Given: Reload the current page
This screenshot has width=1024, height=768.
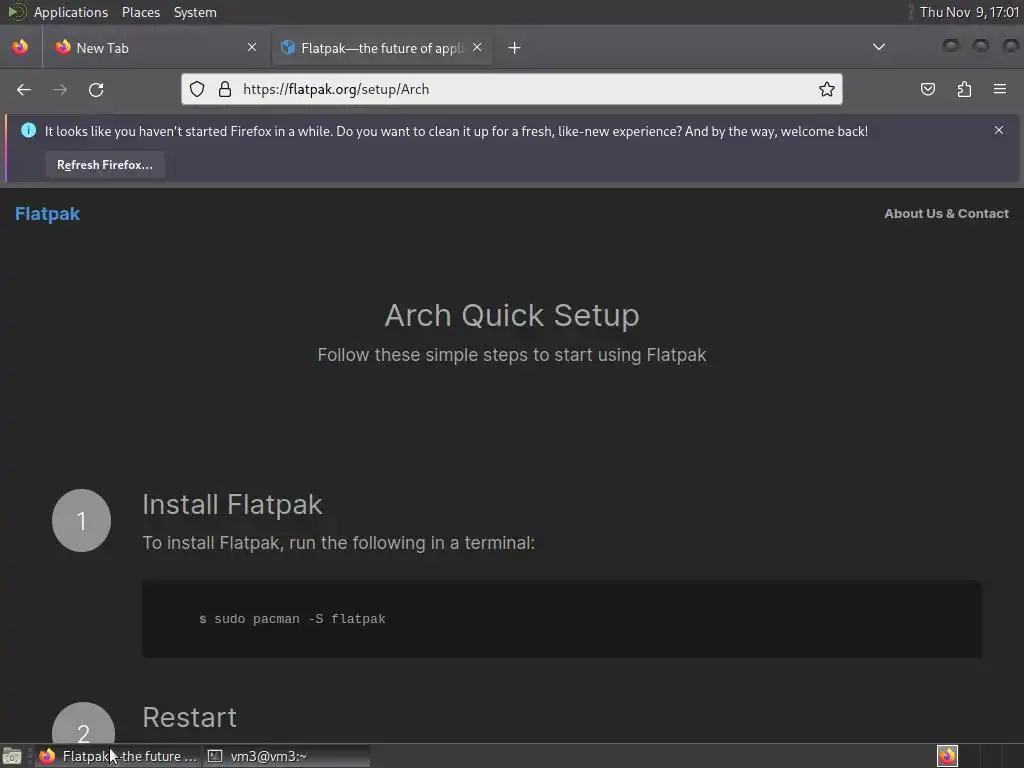Looking at the screenshot, I should 96,89.
